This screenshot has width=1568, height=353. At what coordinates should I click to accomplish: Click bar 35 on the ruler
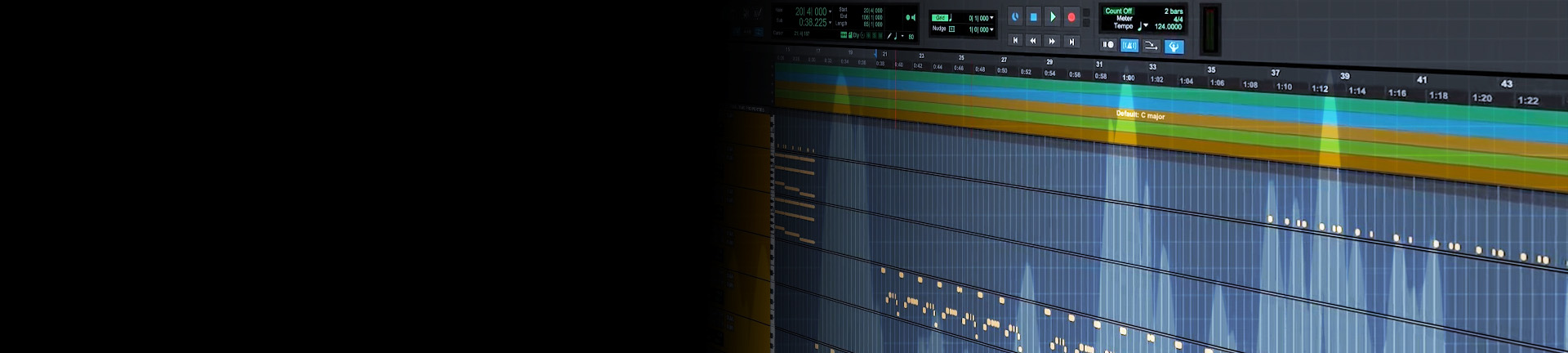pyautogui.click(x=1211, y=69)
